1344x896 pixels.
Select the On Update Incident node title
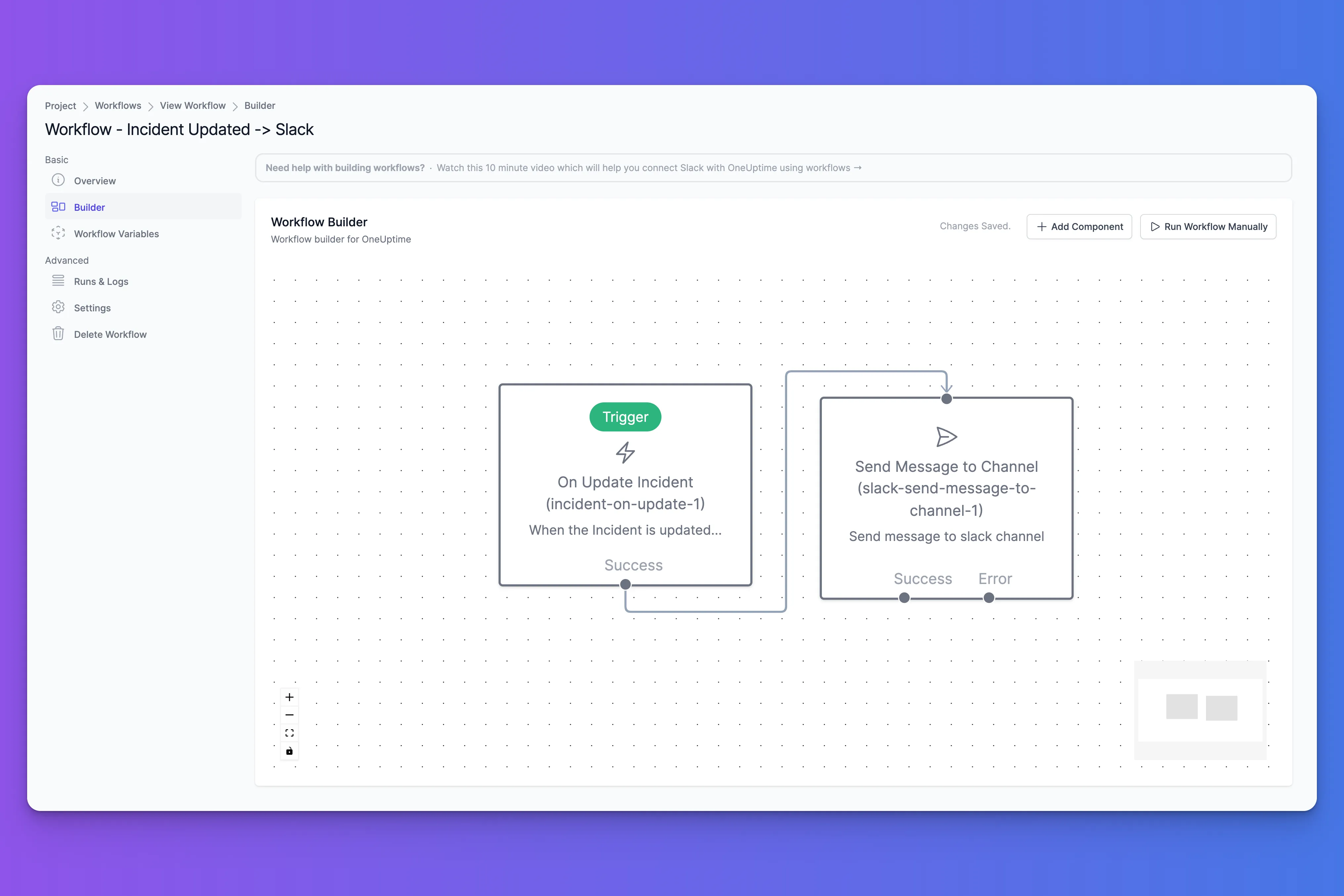click(x=625, y=493)
